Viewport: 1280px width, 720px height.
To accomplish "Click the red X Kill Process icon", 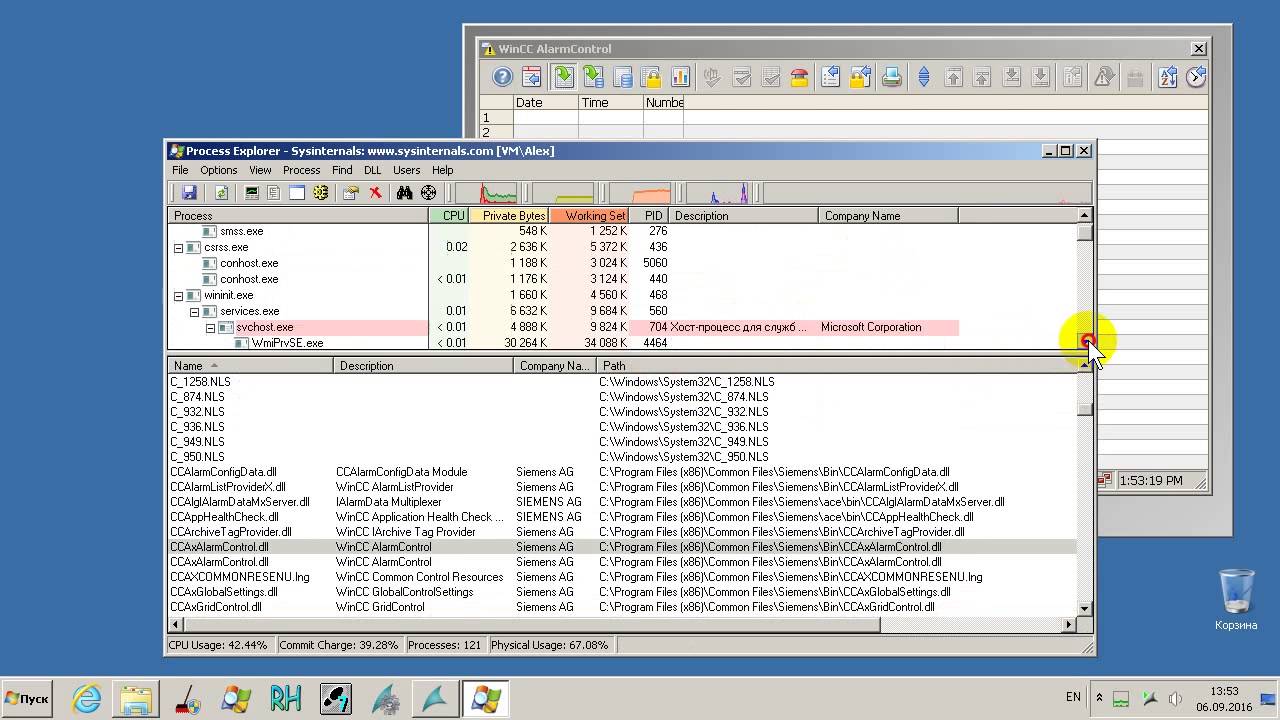I will pos(376,193).
